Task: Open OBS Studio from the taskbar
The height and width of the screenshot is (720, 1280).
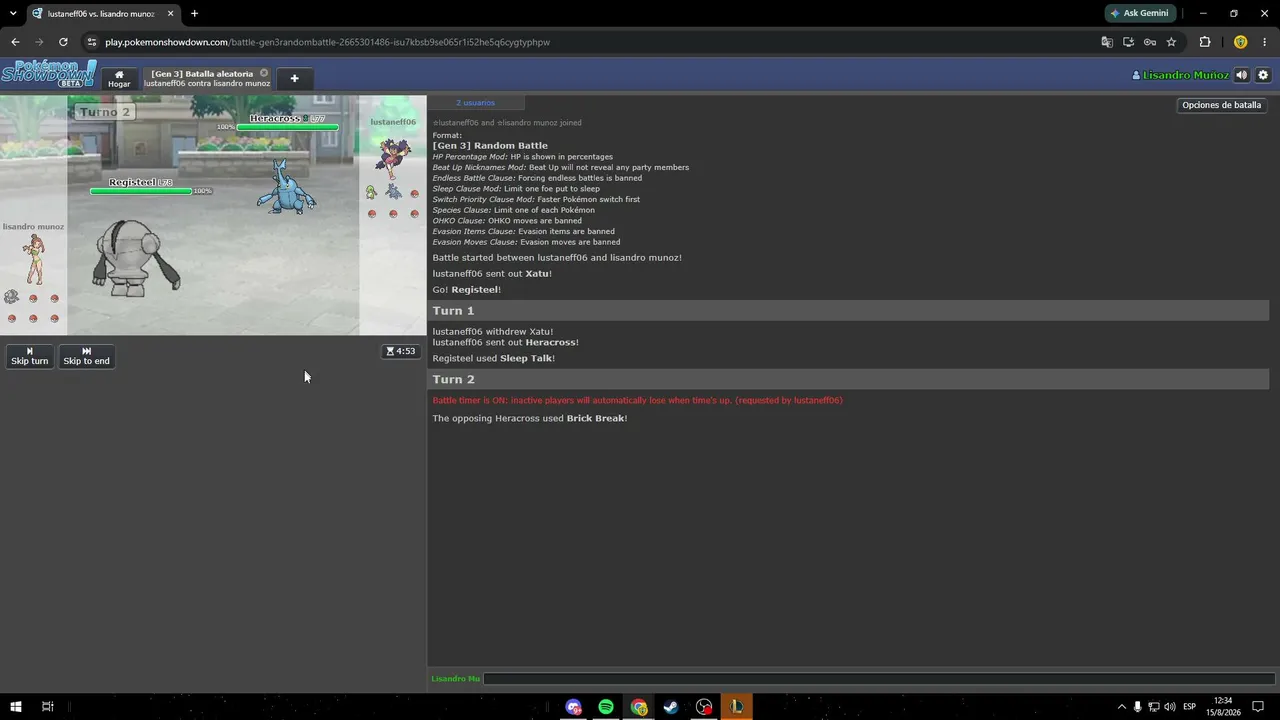Action: (x=704, y=707)
